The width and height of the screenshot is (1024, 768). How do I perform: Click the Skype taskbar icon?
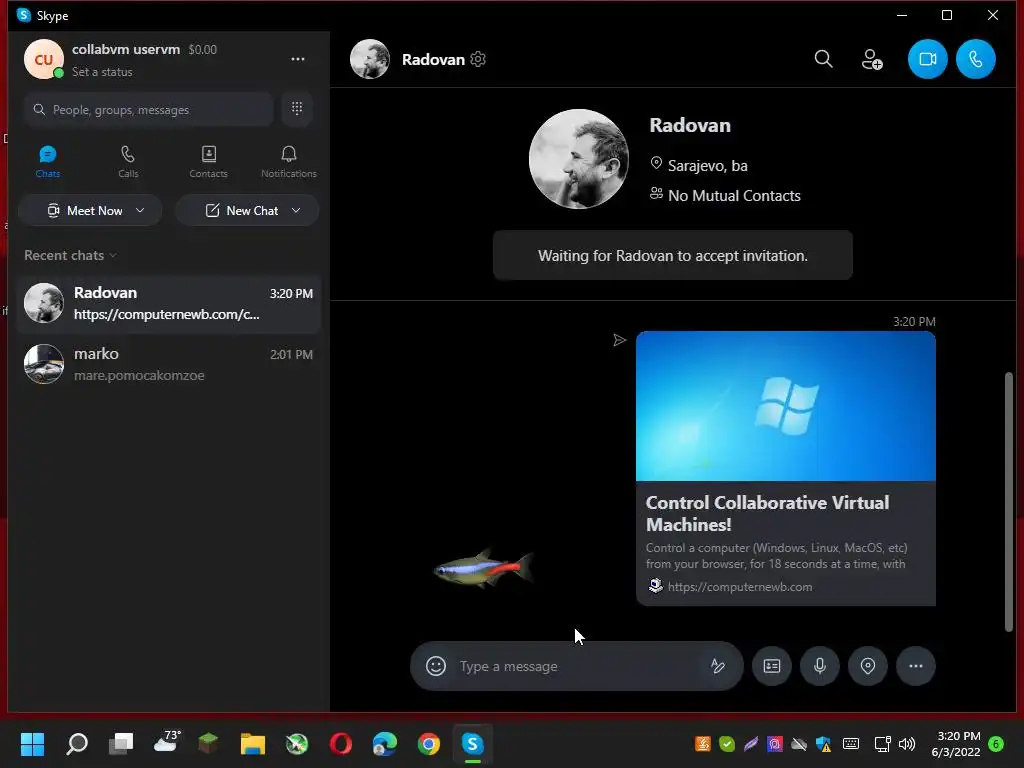point(473,744)
